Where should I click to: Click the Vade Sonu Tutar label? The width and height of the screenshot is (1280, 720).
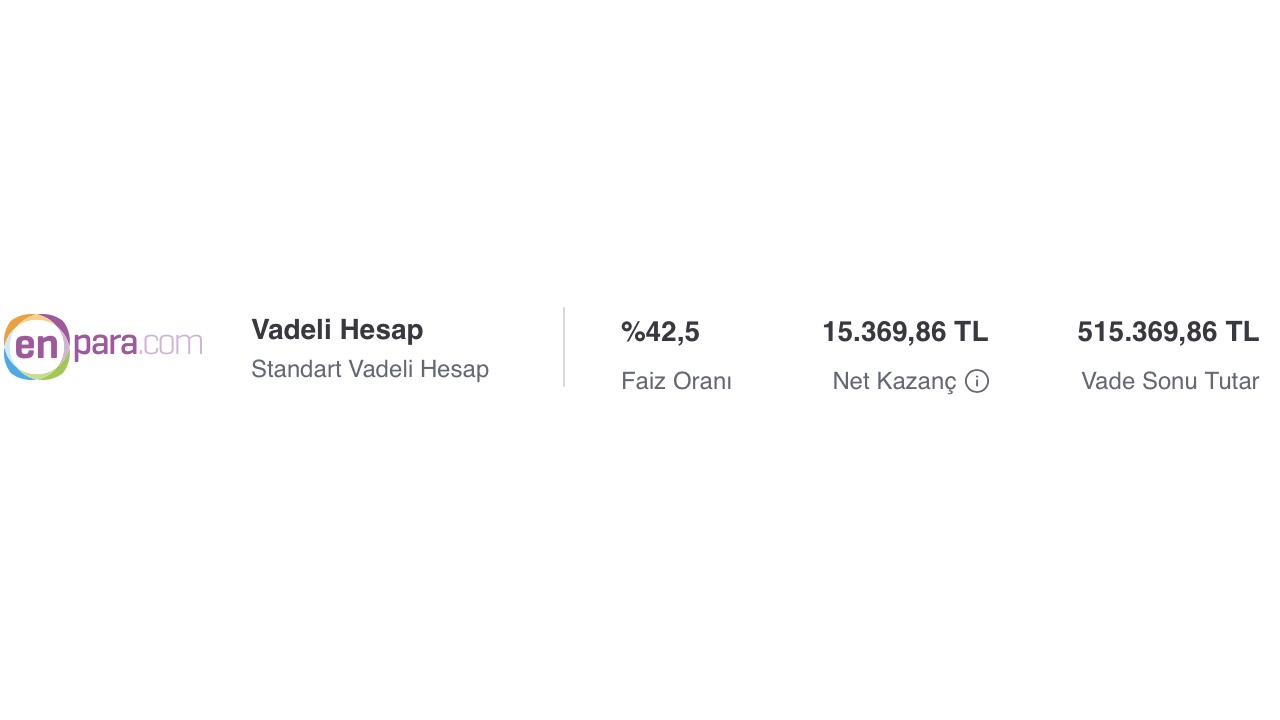(x=1169, y=381)
